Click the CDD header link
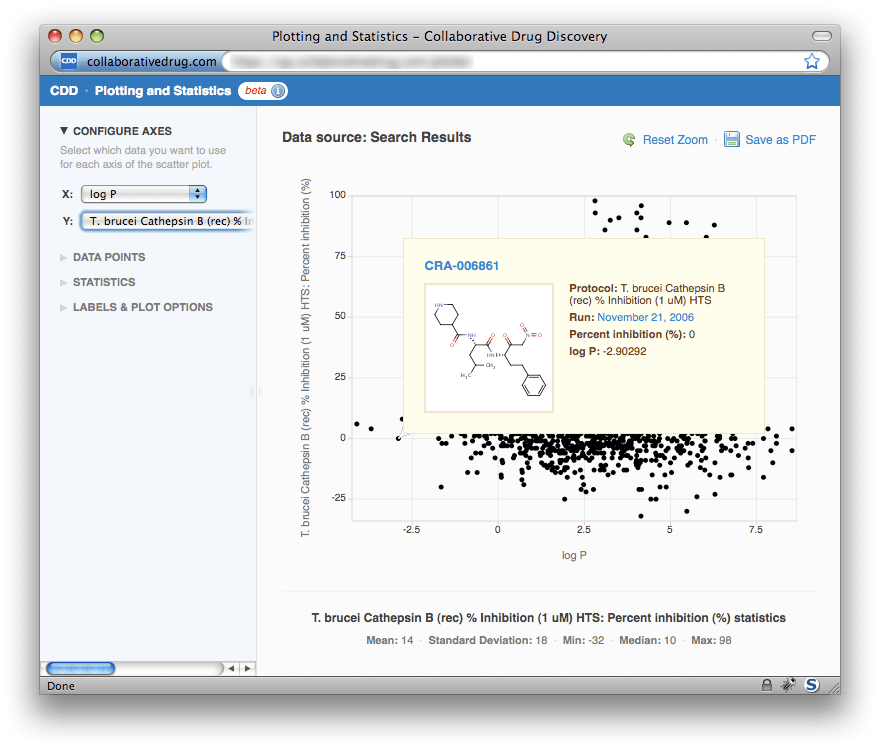880x749 pixels. pos(64,91)
